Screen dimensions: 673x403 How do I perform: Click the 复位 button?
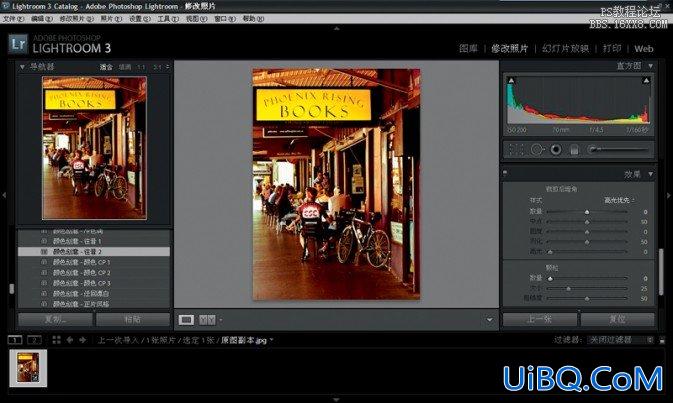[x=617, y=319]
